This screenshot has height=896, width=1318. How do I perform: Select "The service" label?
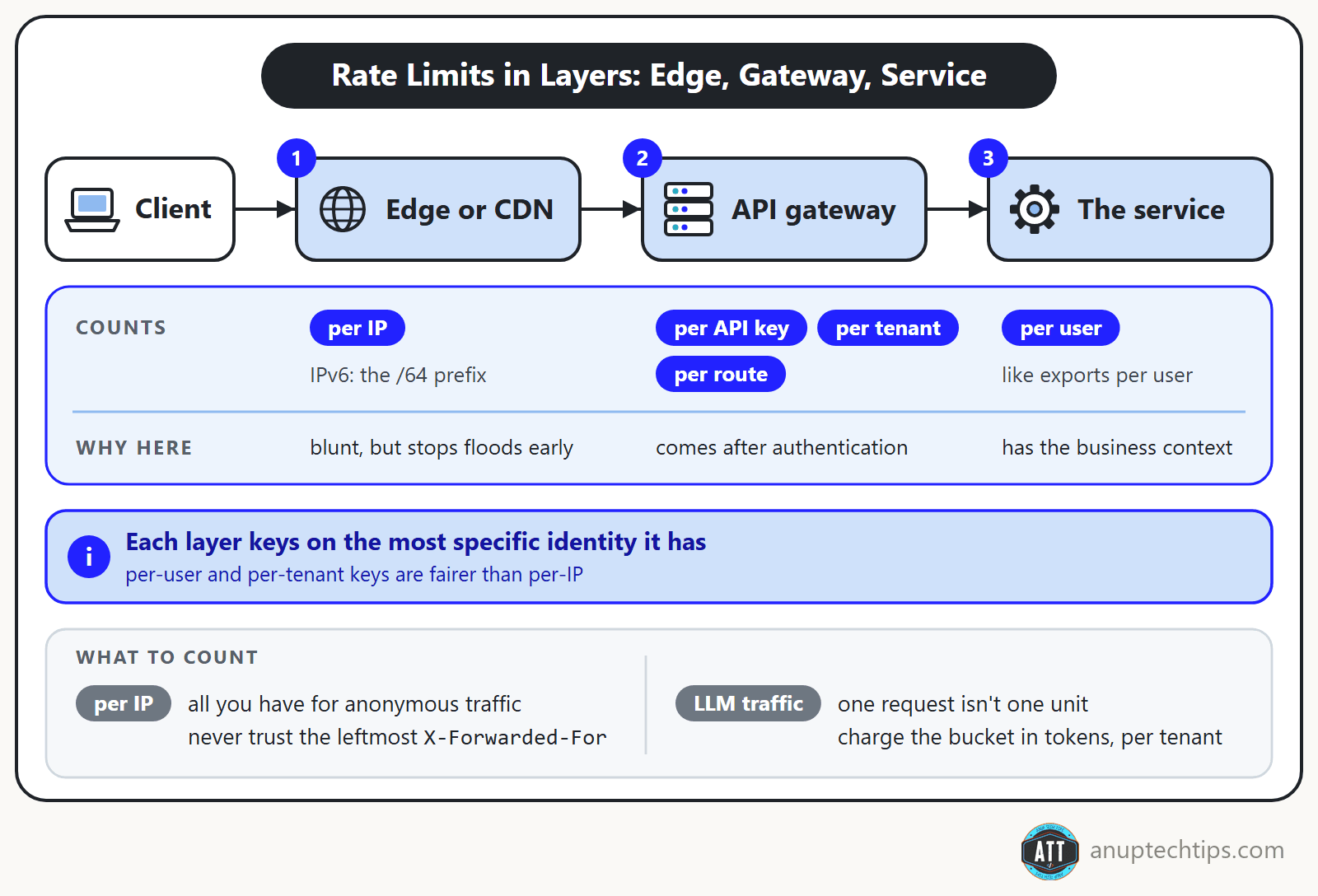(1152, 210)
